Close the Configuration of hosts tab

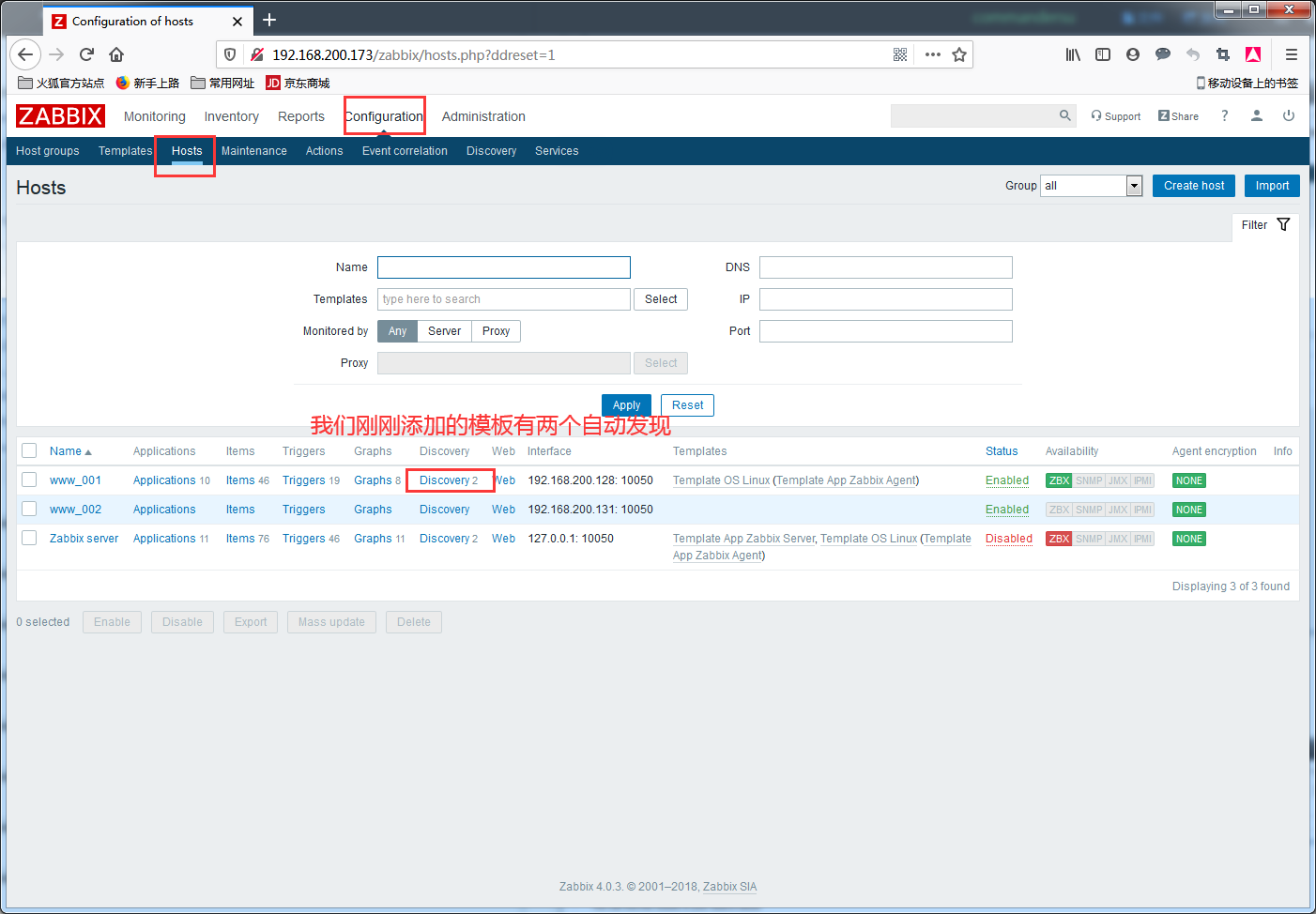[237, 21]
